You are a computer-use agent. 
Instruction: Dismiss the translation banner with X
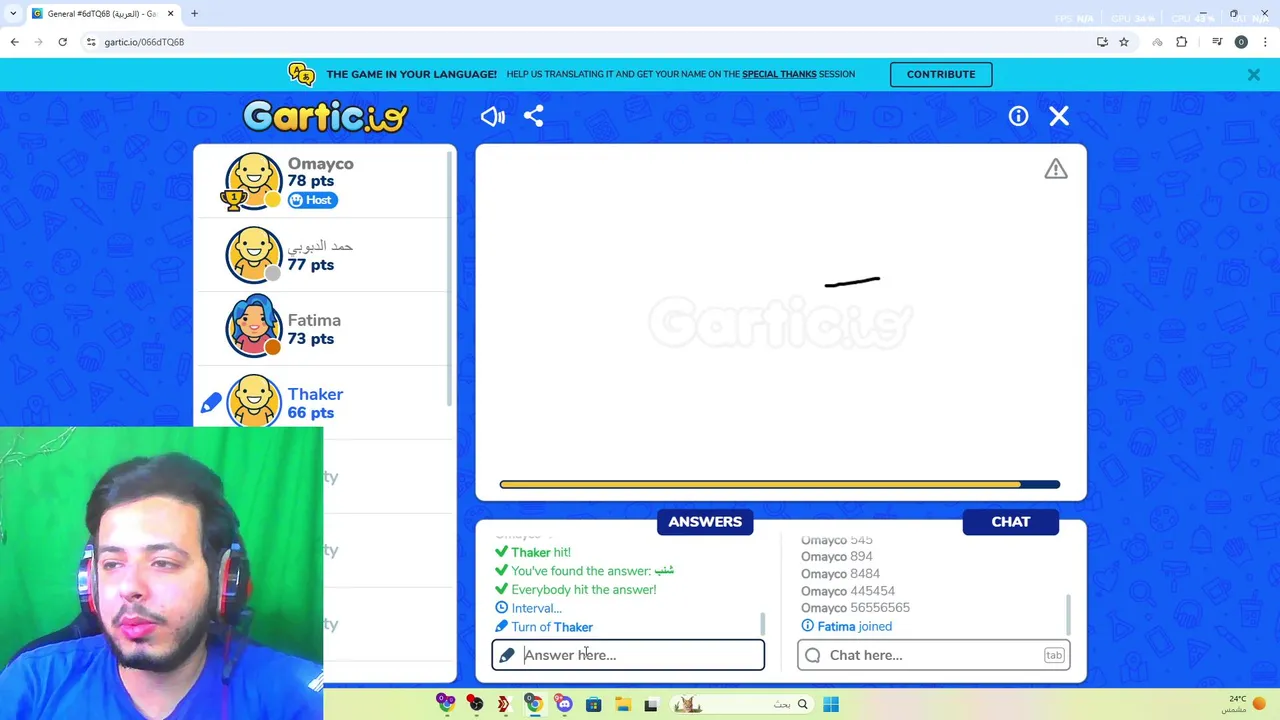1253,75
